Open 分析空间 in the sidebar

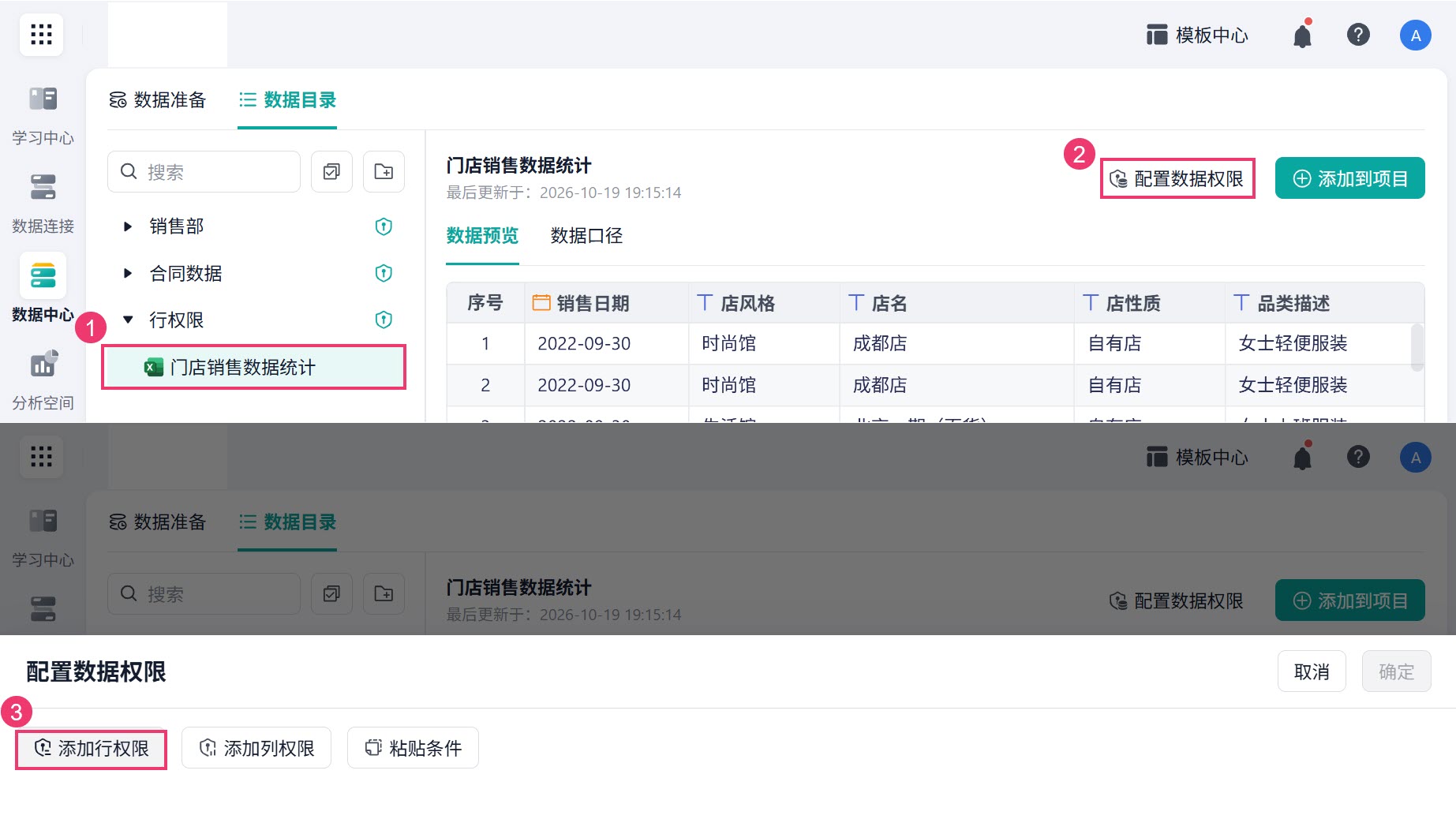[x=43, y=380]
